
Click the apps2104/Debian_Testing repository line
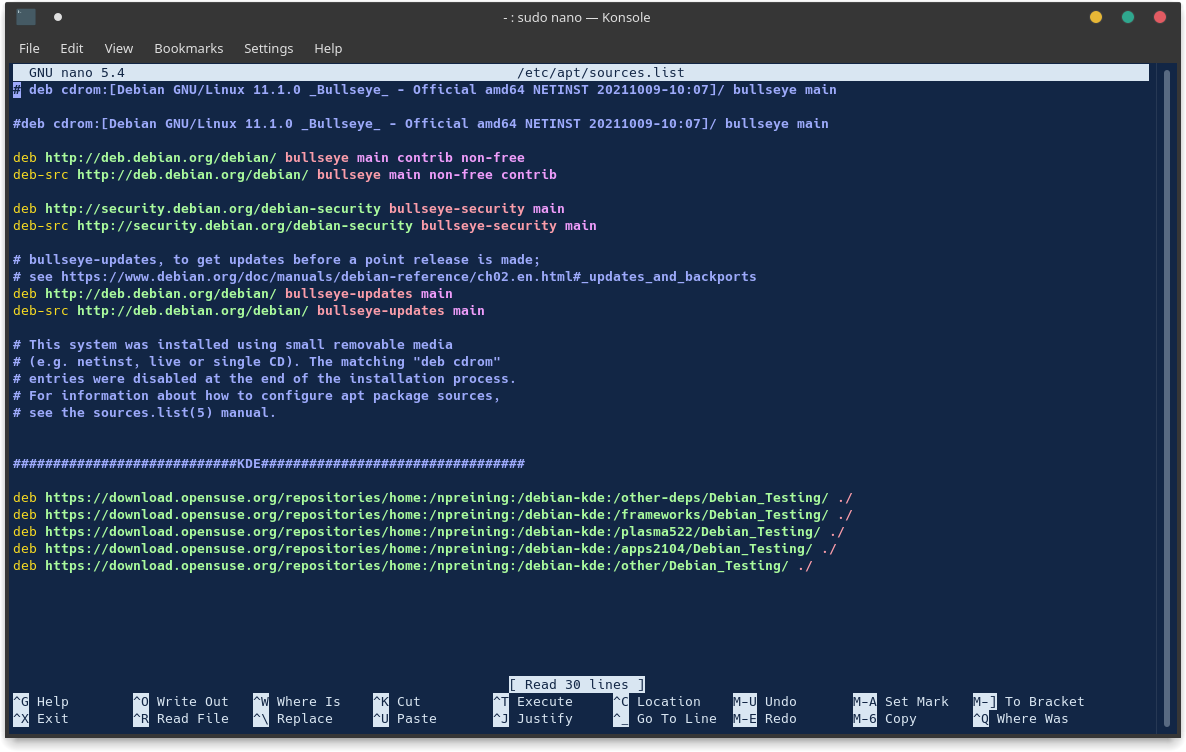click(x=425, y=548)
